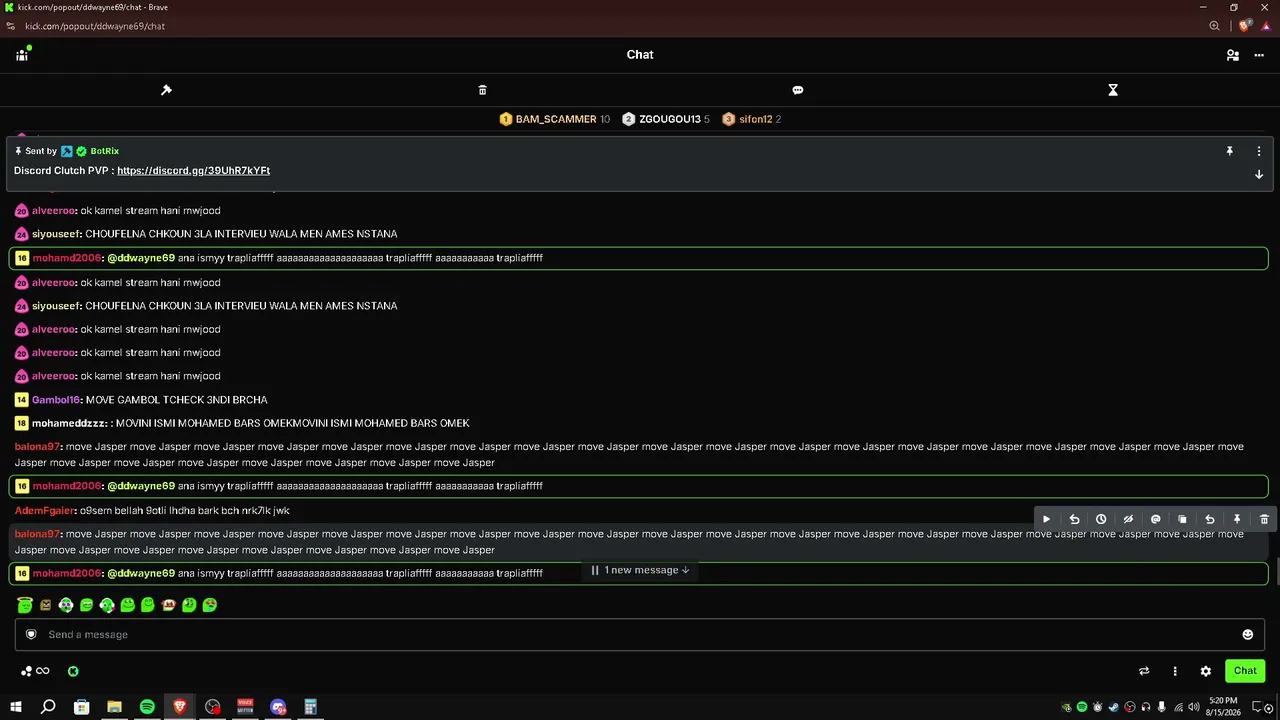The width and height of the screenshot is (1280, 720).
Task: Click the Brave Shields icon in address bar
Action: tap(1245, 26)
